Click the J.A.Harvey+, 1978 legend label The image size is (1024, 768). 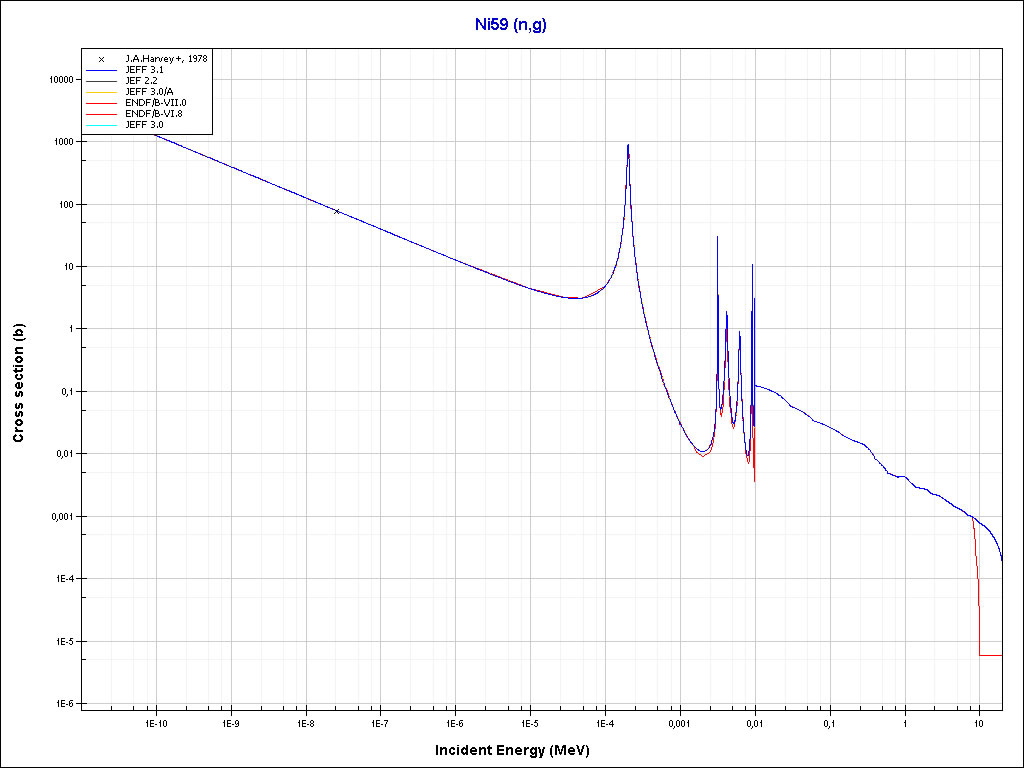[166, 59]
